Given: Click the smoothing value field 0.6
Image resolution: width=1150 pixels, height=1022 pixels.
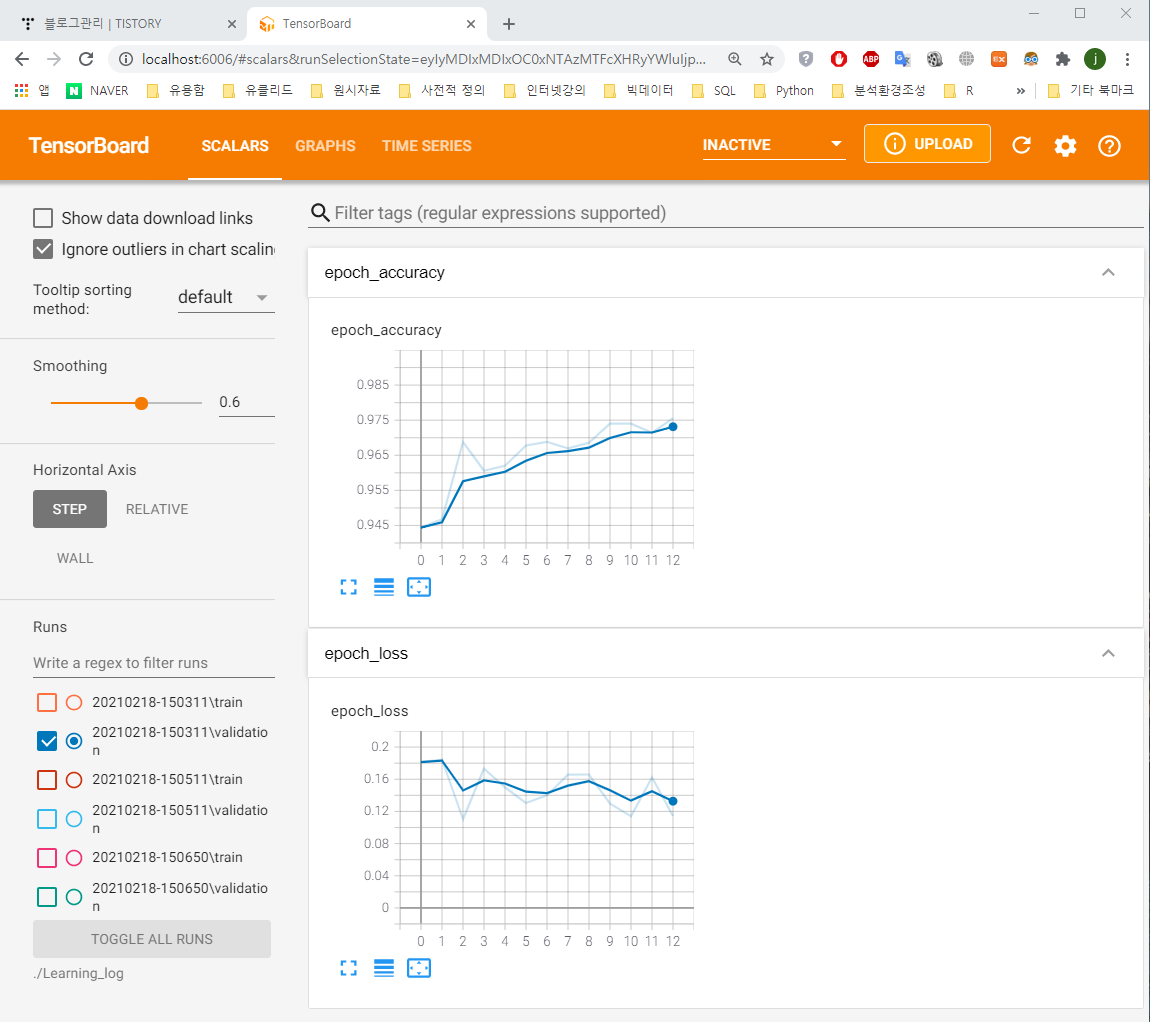Looking at the screenshot, I should click(246, 402).
